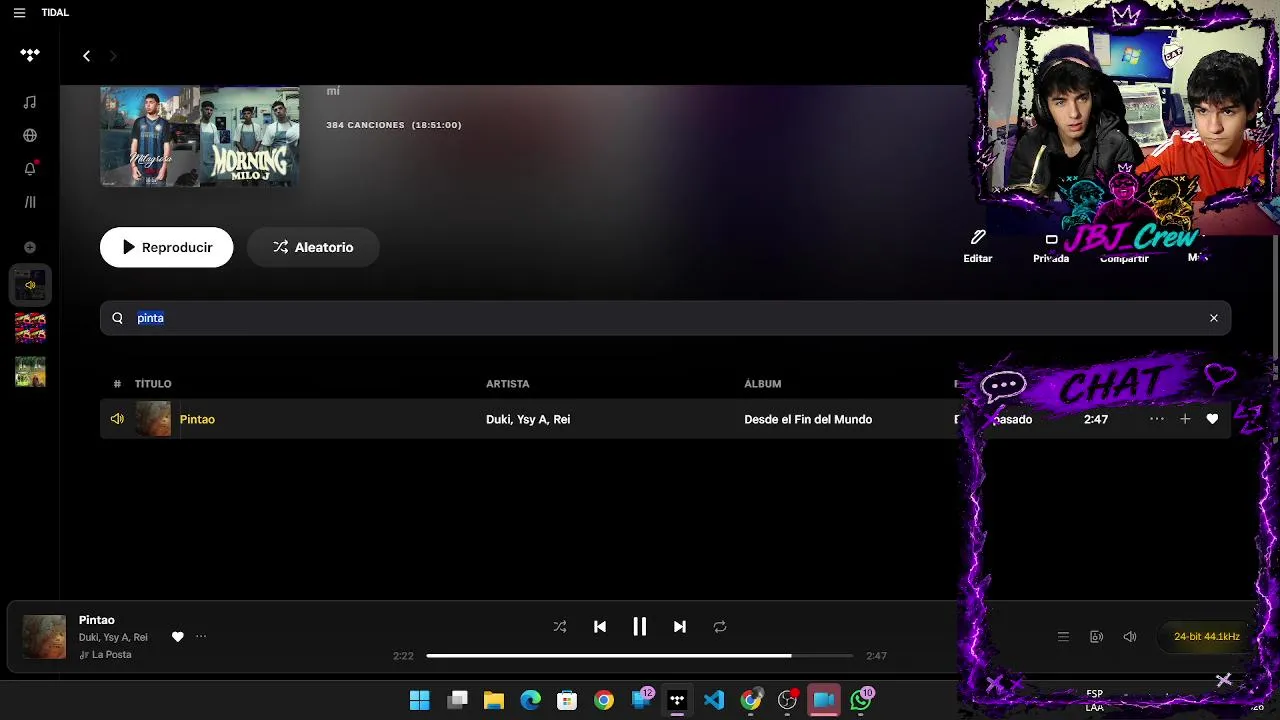Click Pintao title in the player bar
Viewport: 1280px width, 720px height.
coord(97,620)
